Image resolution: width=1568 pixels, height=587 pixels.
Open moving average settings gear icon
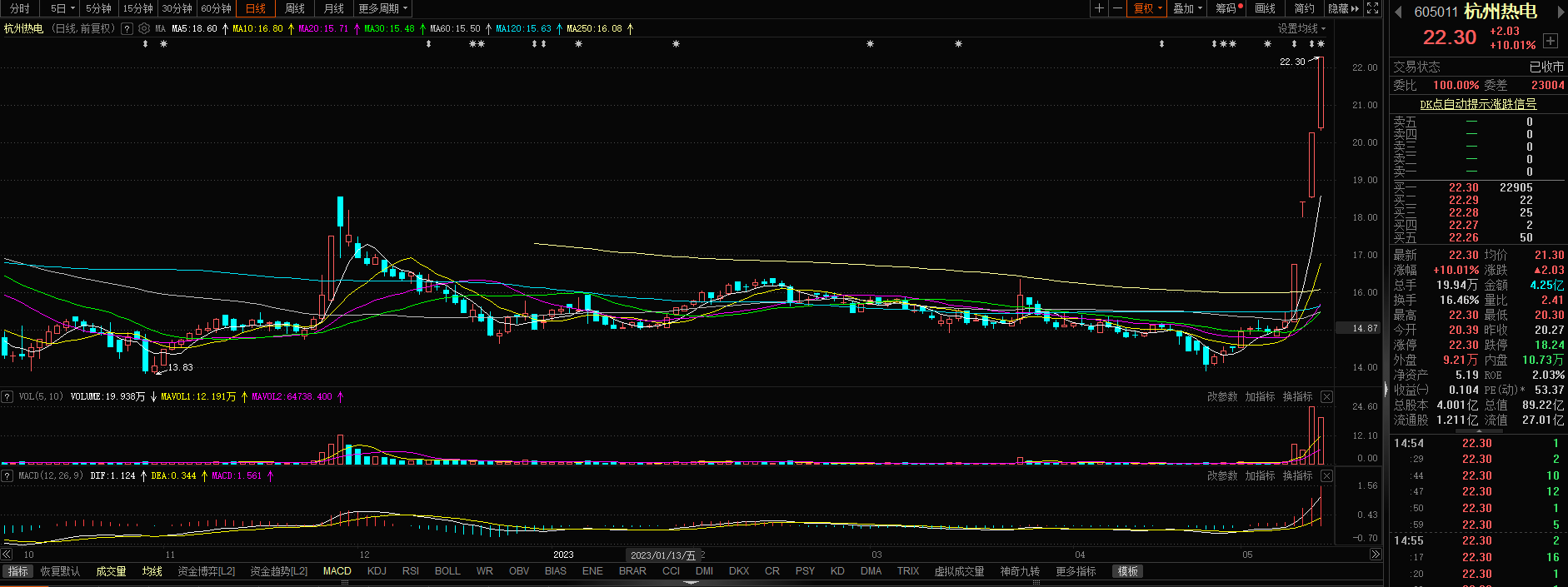click(144, 28)
